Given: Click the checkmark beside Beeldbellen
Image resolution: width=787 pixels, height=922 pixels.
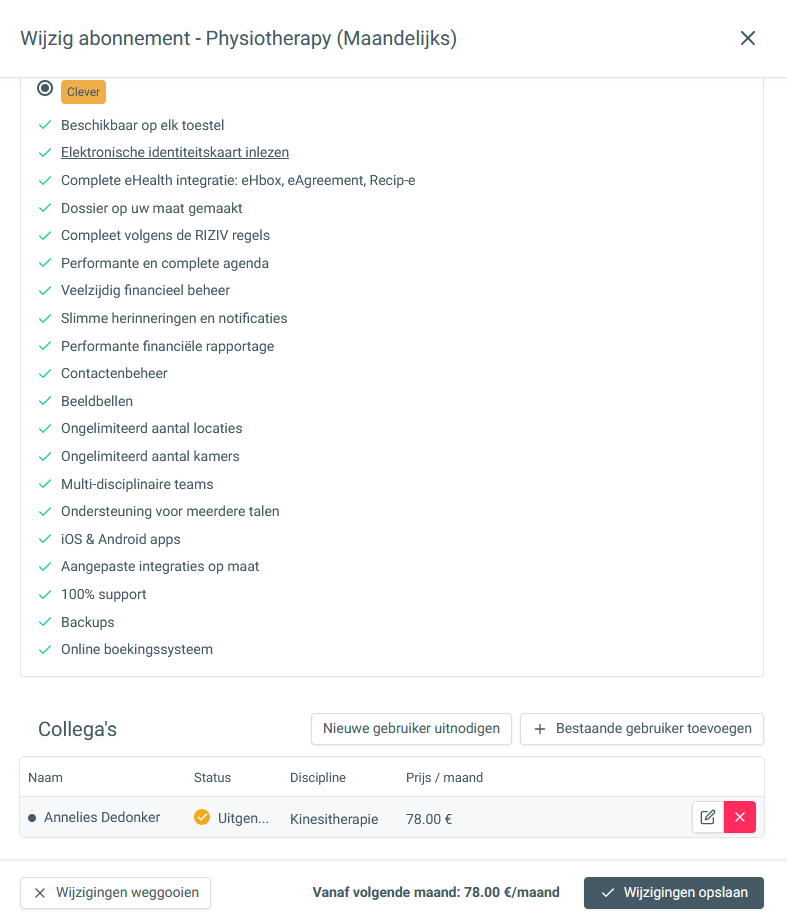Looking at the screenshot, I should [x=44, y=401].
